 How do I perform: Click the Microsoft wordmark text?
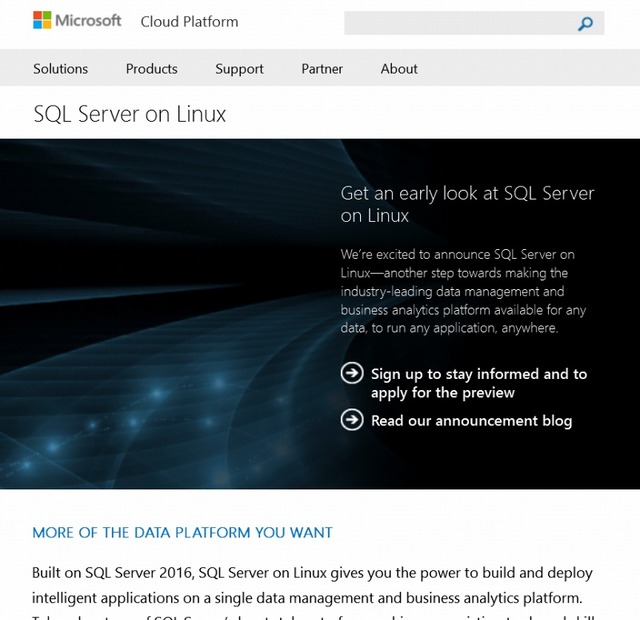[88, 20]
